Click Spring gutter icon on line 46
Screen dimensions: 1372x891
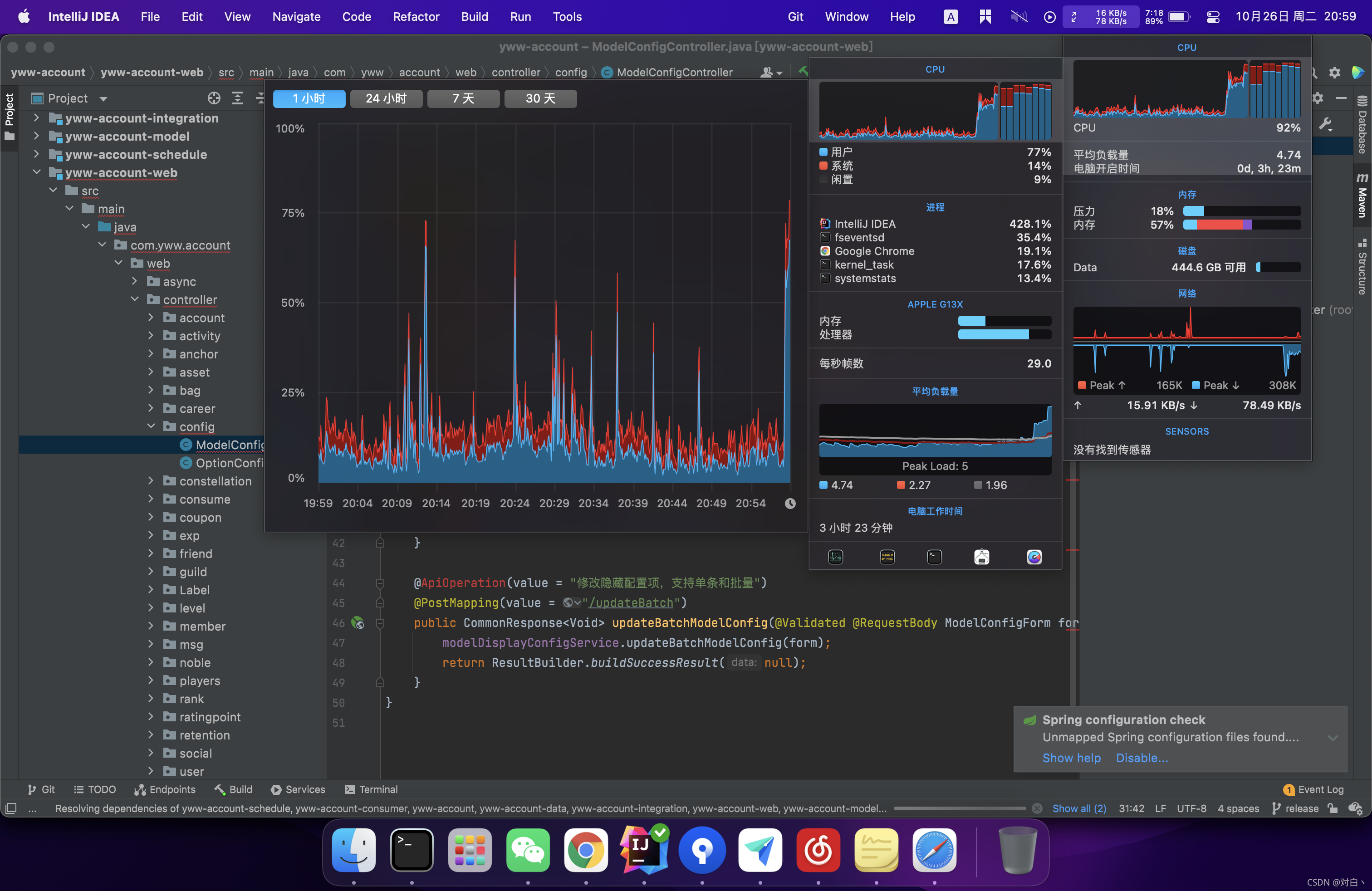[358, 623]
